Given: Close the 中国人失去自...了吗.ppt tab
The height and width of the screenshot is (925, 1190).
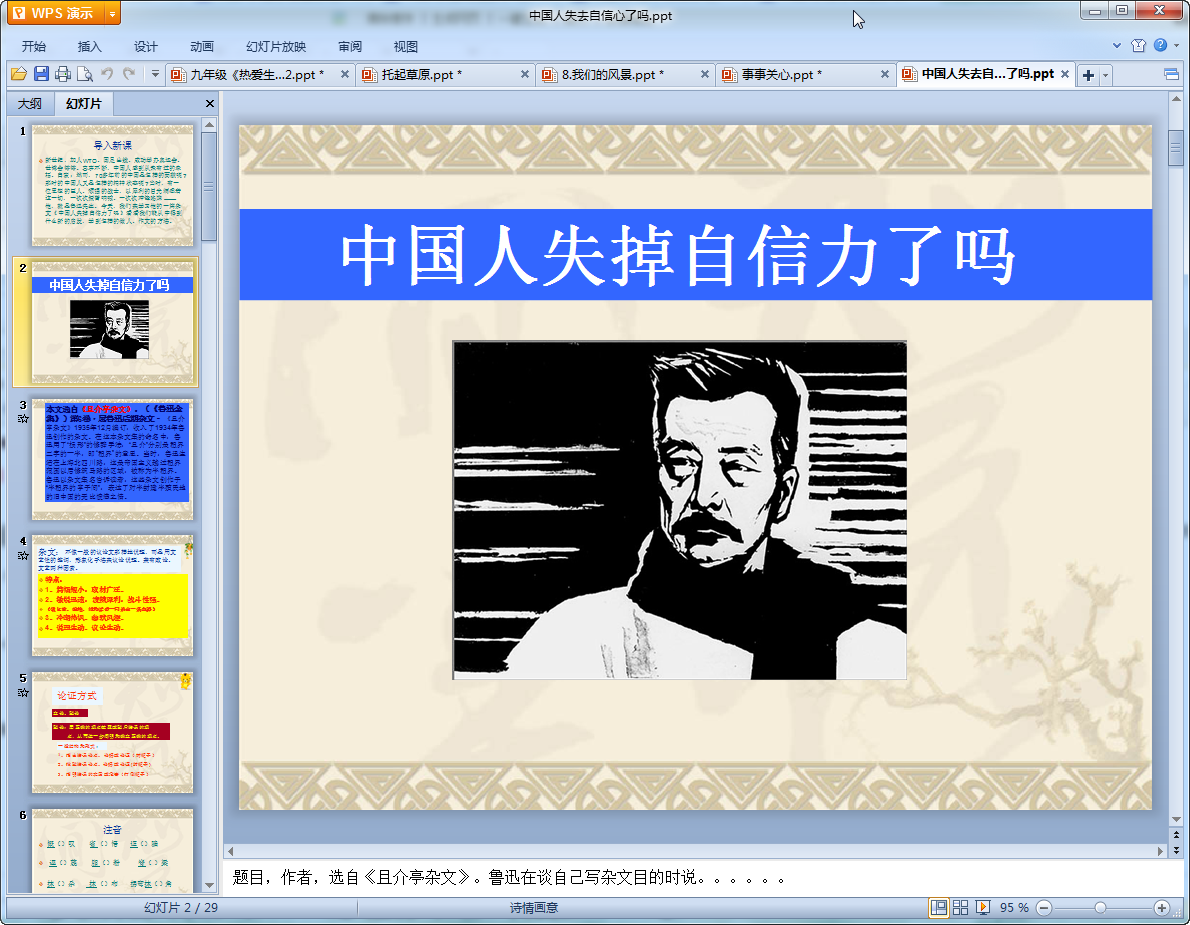Looking at the screenshot, I should click(x=1065, y=74).
